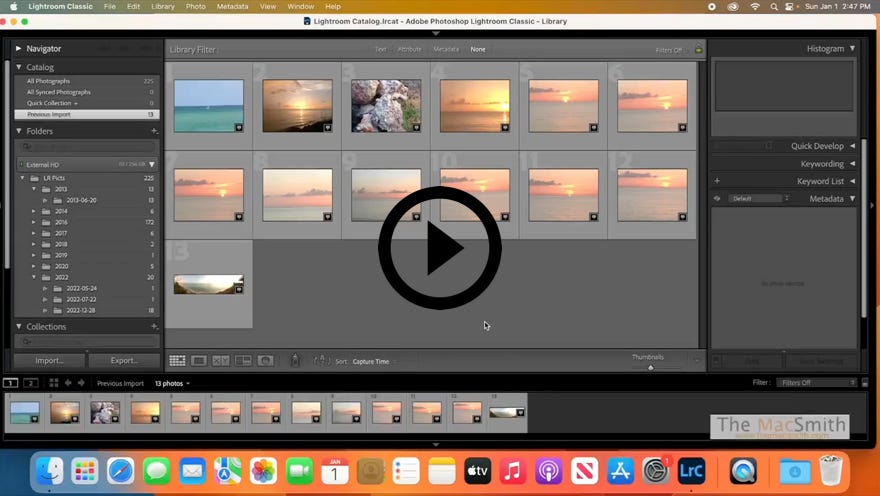Click the Folders search field
The image size is (880, 496).
point(87,146)
